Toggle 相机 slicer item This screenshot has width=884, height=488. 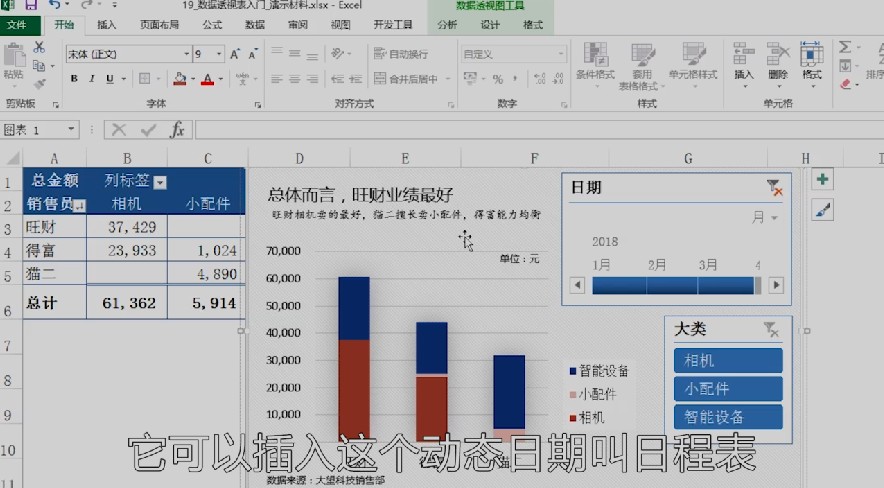728,361
